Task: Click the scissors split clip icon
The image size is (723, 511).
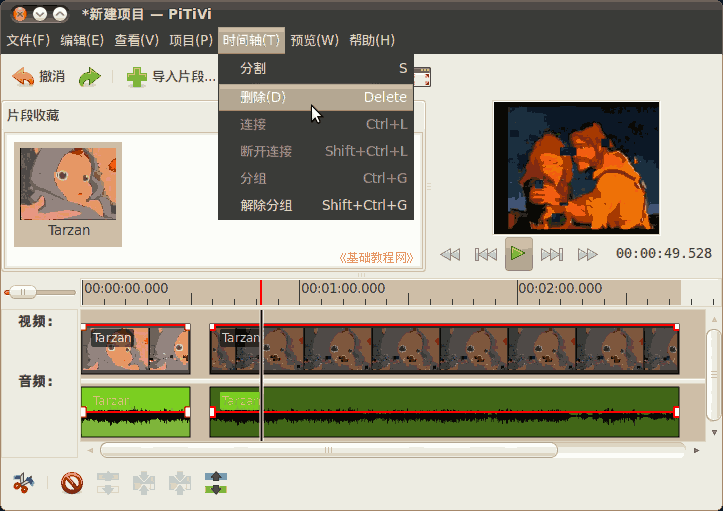Action: point(23,483)
